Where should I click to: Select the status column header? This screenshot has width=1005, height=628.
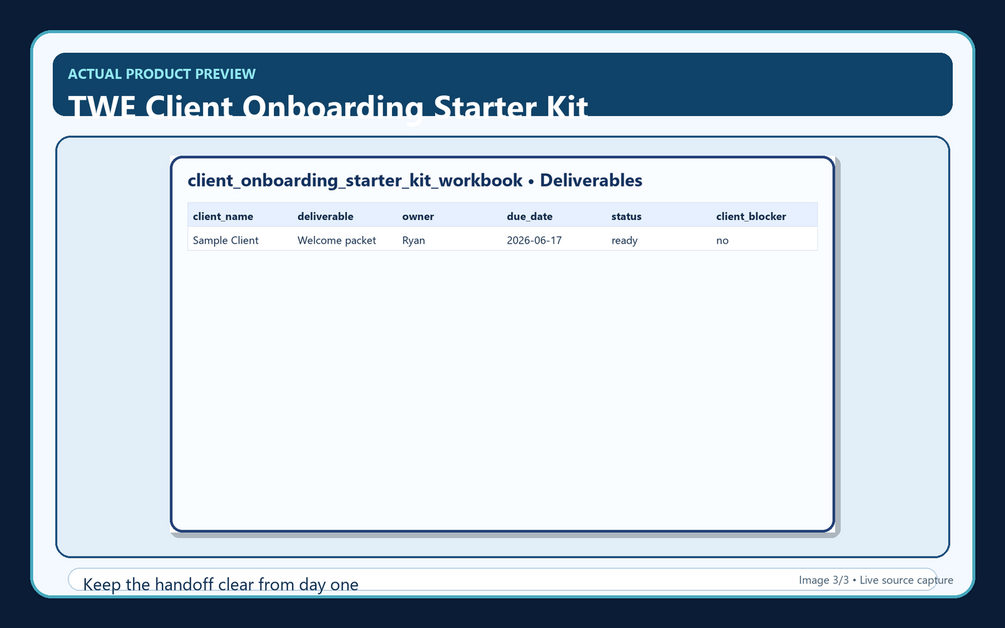(626, 217)
